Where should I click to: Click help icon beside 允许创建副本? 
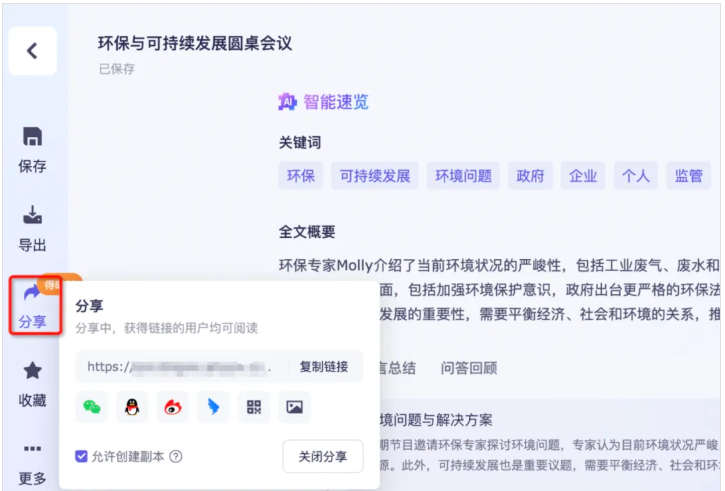176,456
